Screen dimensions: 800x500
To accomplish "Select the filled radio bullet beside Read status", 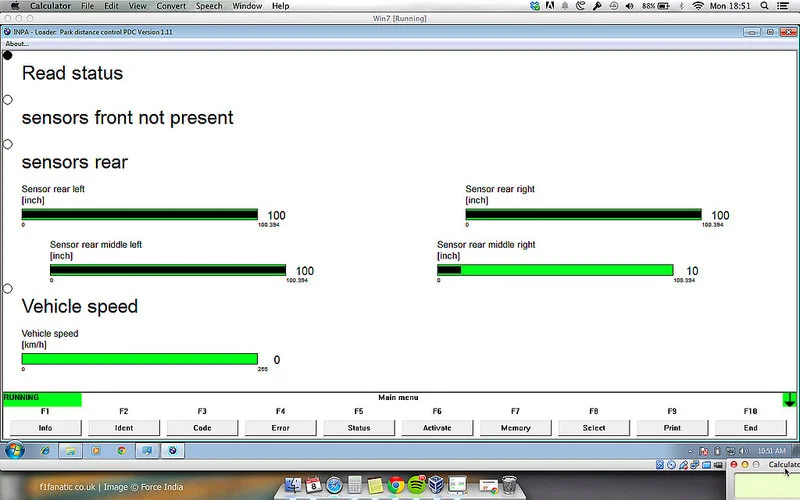I will 8,55.
